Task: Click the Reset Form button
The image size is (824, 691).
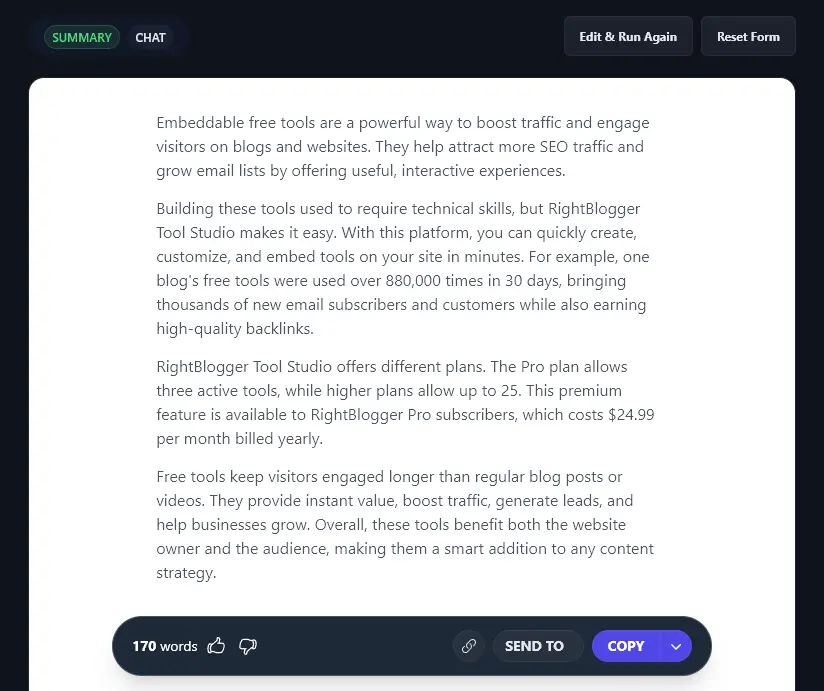Action: point(748,35)
